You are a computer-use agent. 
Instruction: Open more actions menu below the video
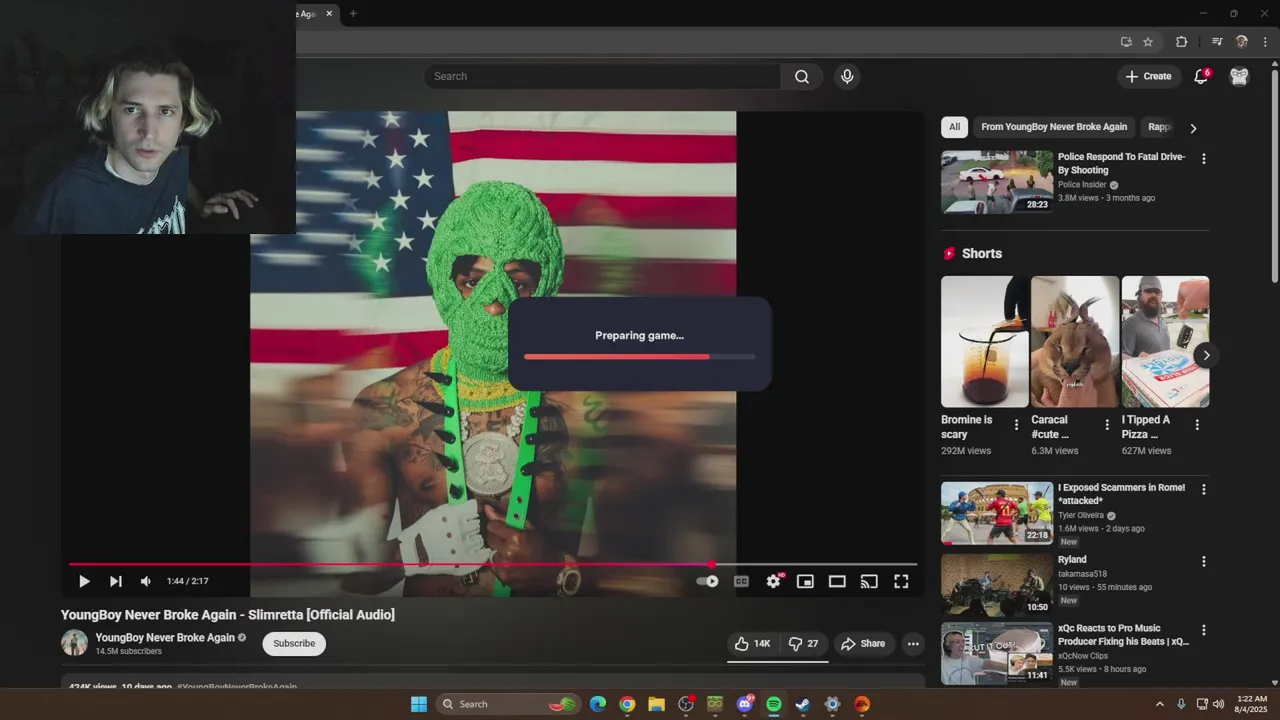click(913, 644)
